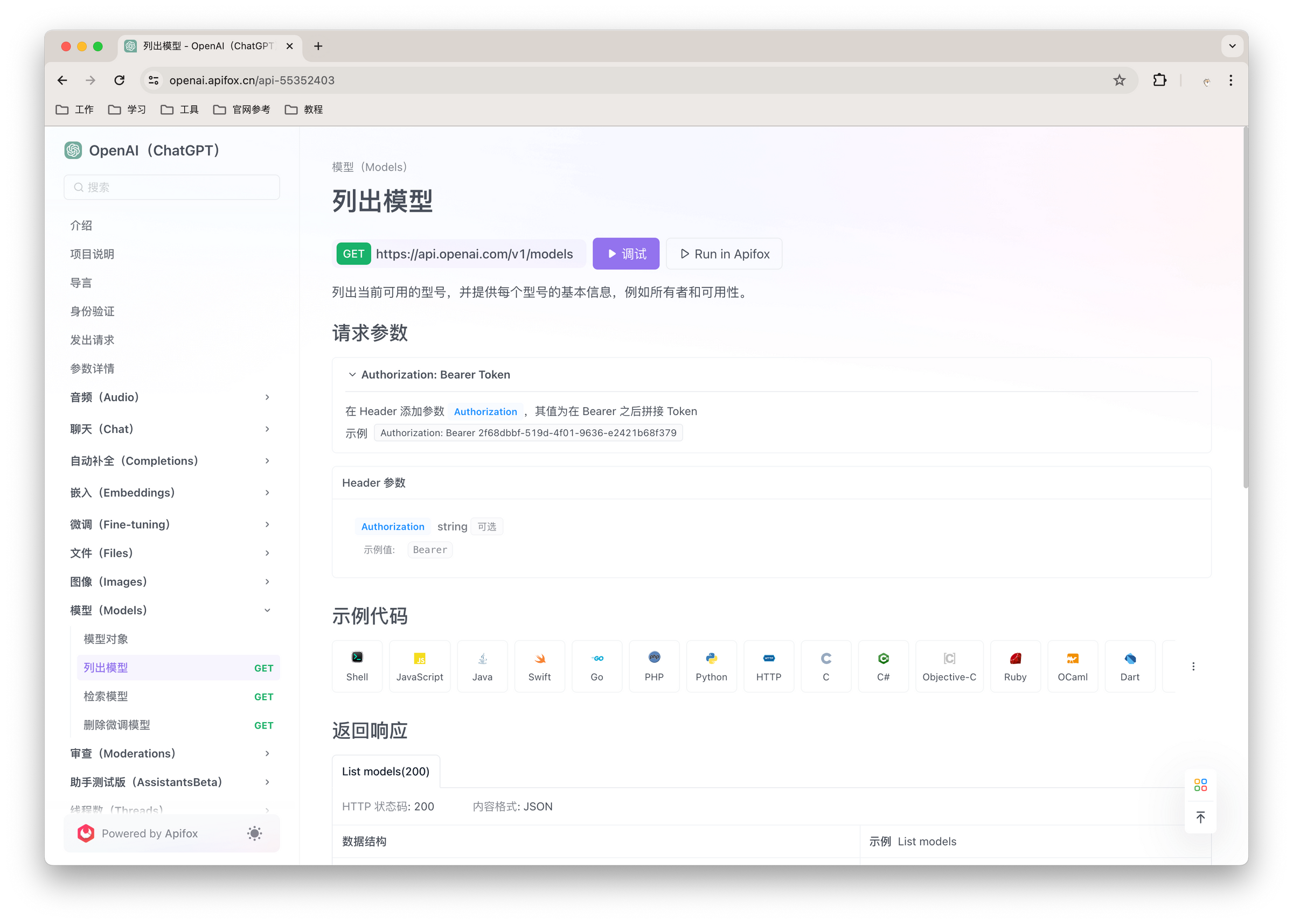Select the Shell code example

(x=357, y=666)
